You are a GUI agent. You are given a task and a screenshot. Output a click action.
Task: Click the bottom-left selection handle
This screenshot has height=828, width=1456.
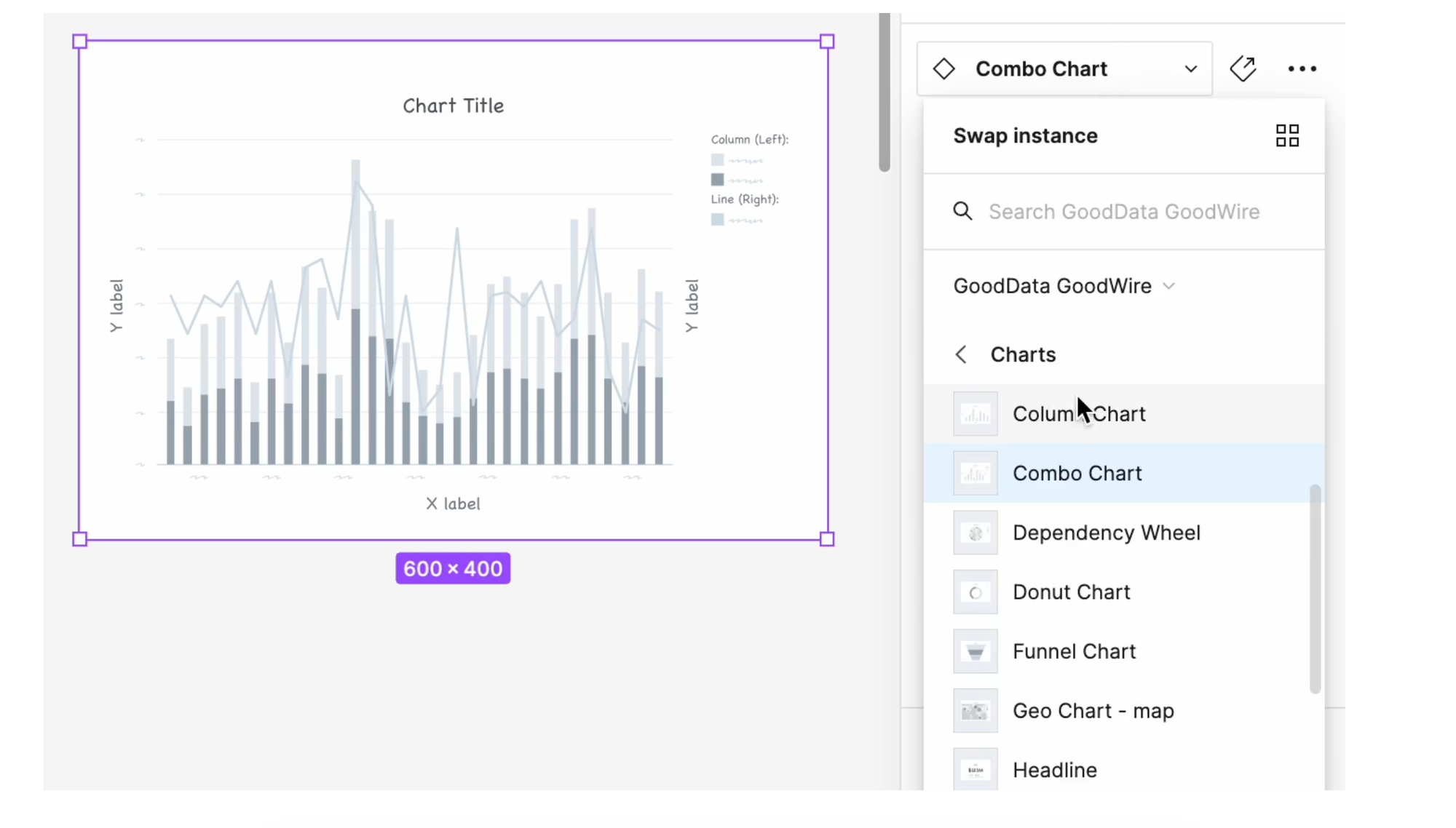[80, 539]
